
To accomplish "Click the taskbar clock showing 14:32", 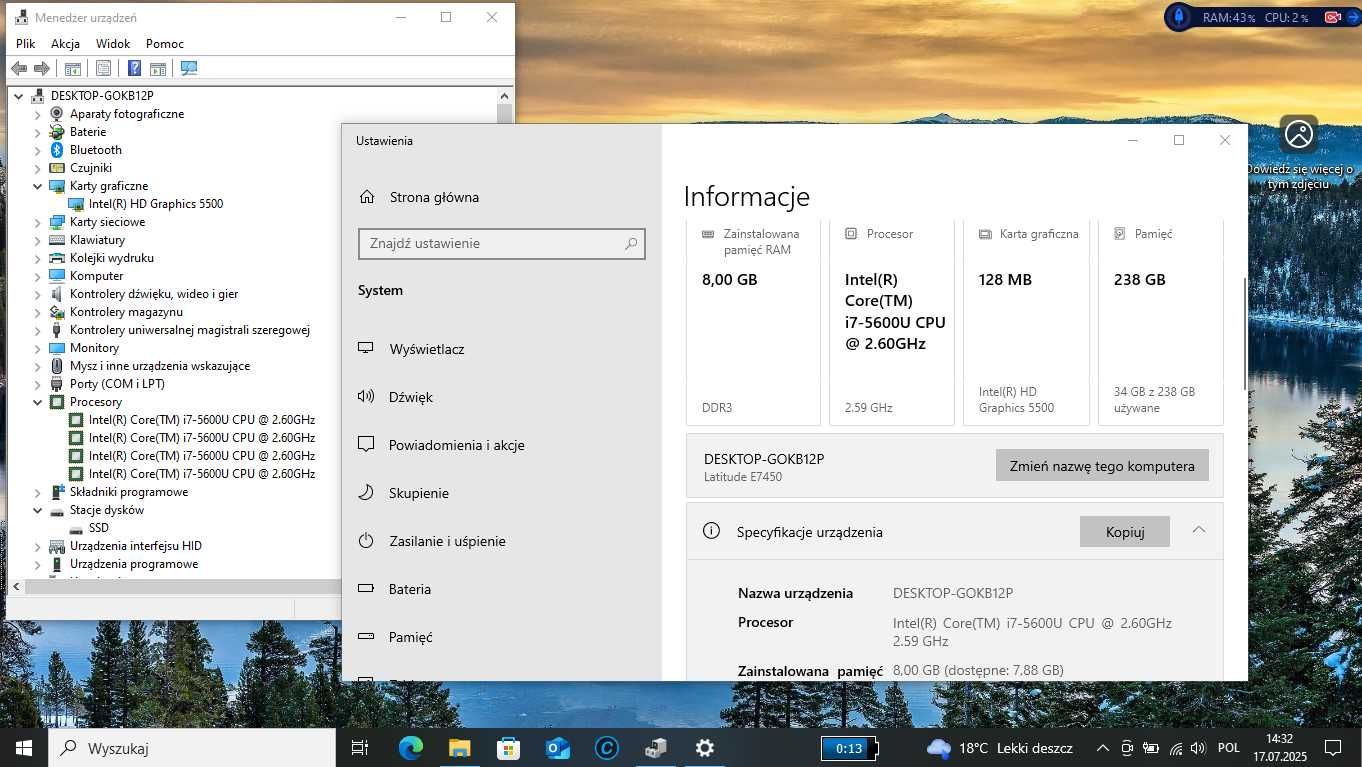I will tap(1280, 748).
